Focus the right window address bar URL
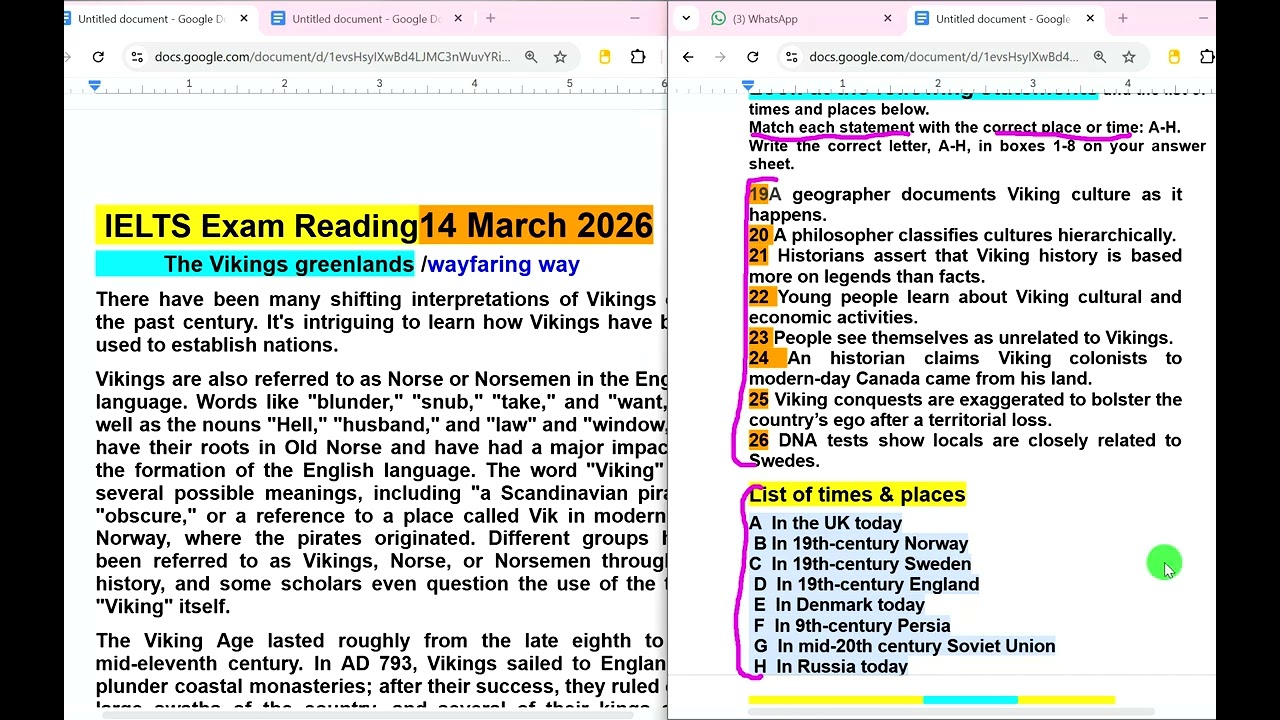The width and height of the screenshot is (1280, 720). 944,57
